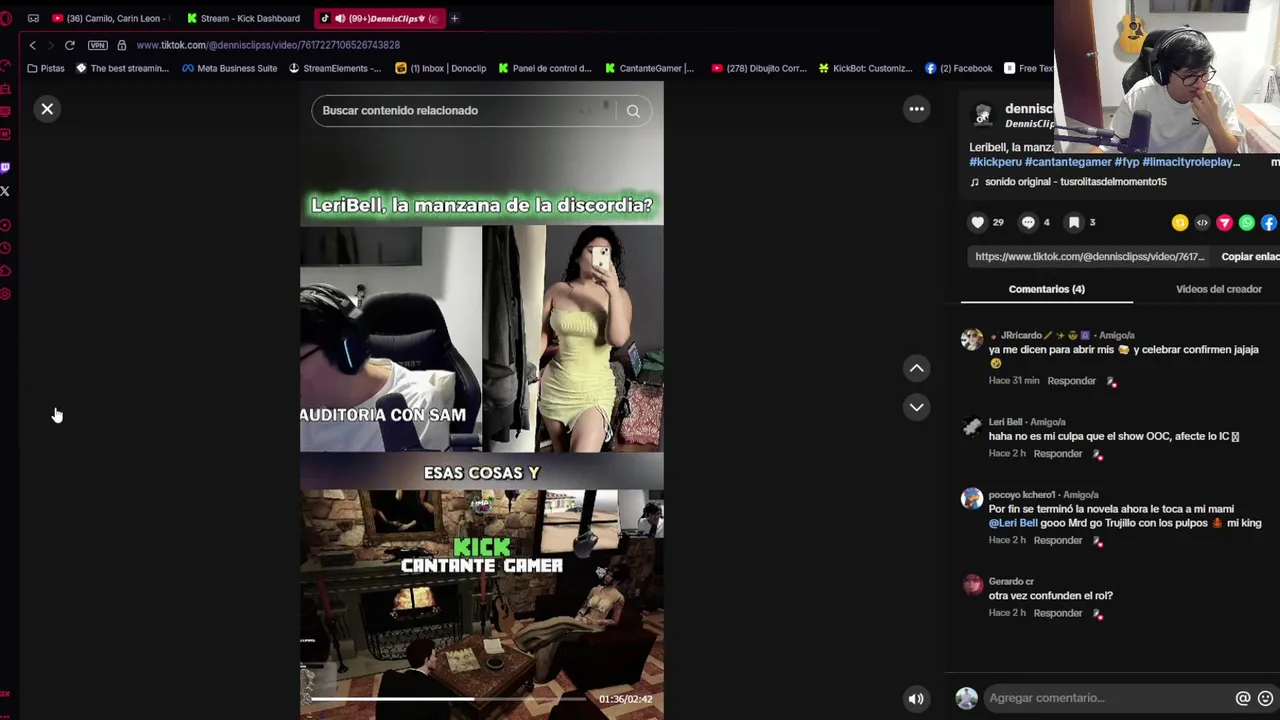Screen dimensions: 1280x720
Task: Click the search magnifier in related content box
Action: tap(633, 111)
